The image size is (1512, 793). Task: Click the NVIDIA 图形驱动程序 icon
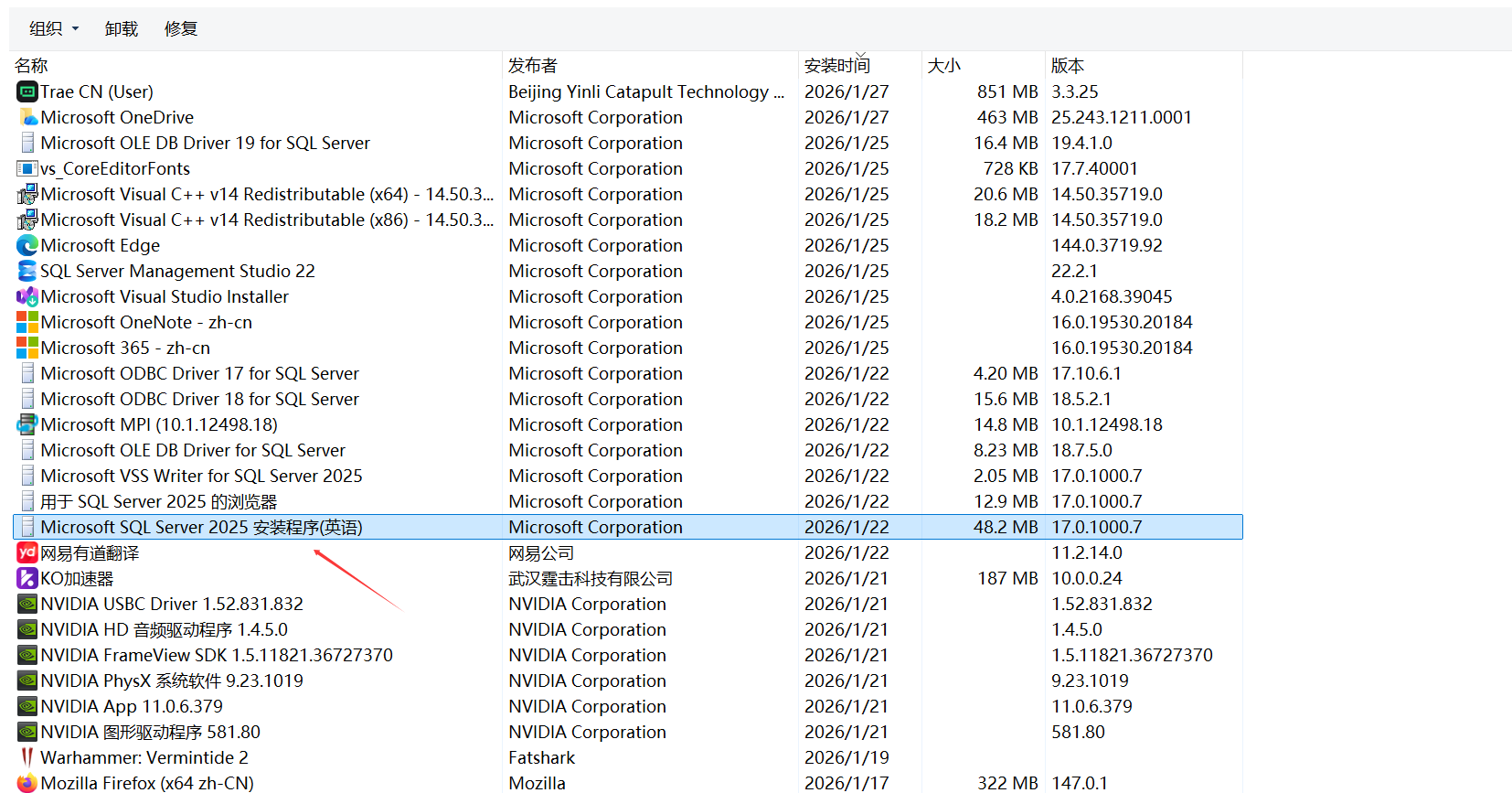click(27, 732)
